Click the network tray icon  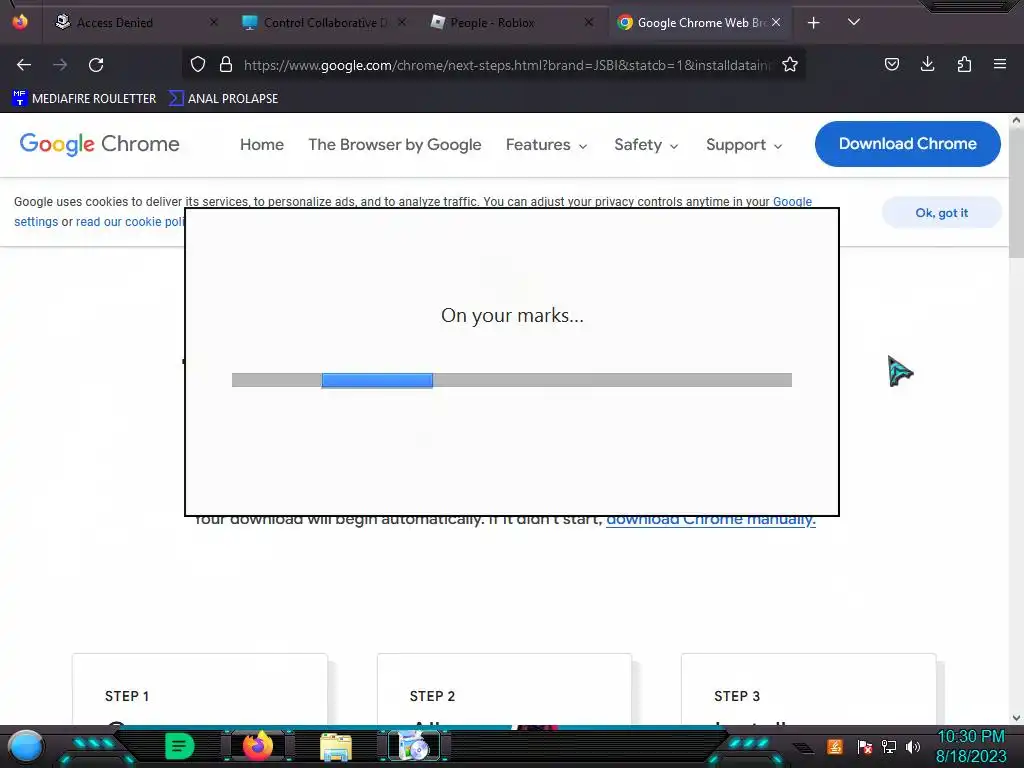tap(889, 746)
